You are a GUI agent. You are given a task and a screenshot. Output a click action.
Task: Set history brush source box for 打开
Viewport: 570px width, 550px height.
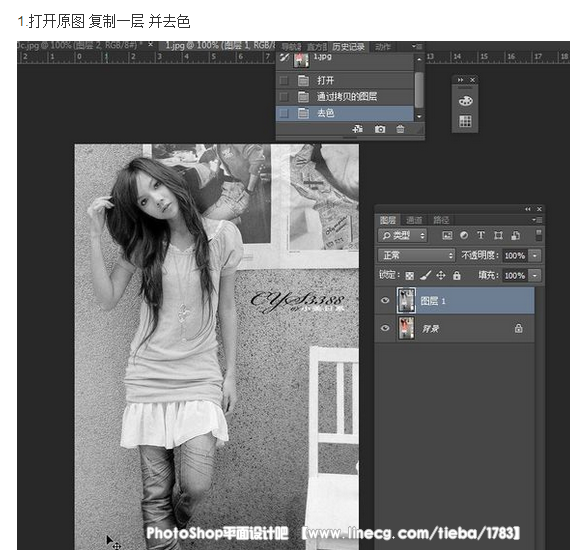pos(284,80)
